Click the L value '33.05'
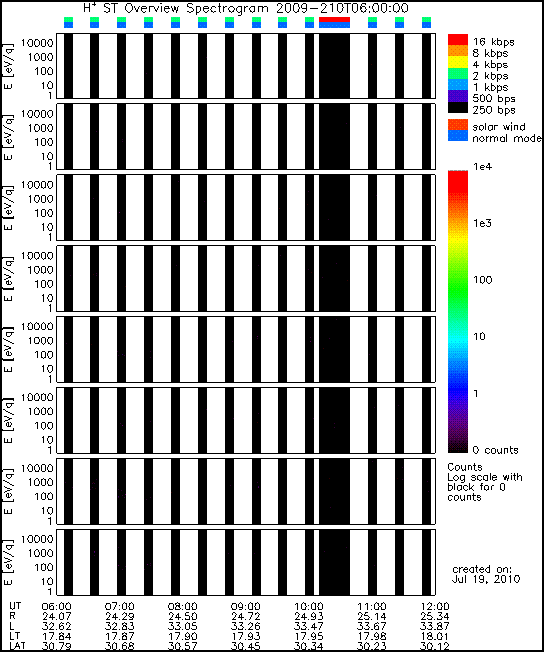544x652 pixels. point(183,627)
